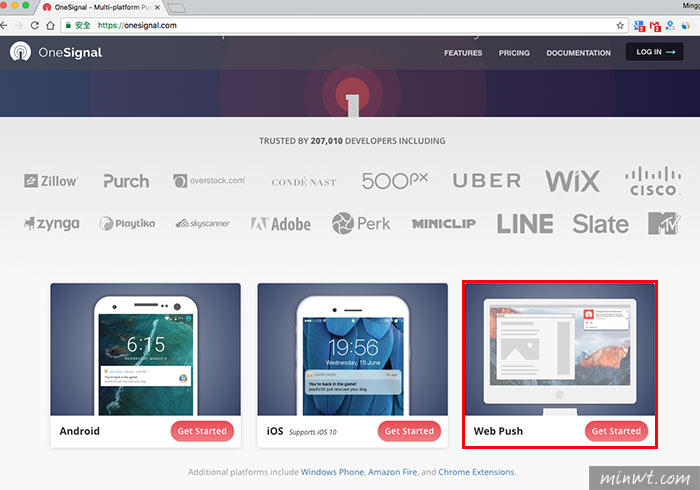Go back using browser back arrow
The width and height of the screenshot is (700, 490).
click(x=4, y=25)
